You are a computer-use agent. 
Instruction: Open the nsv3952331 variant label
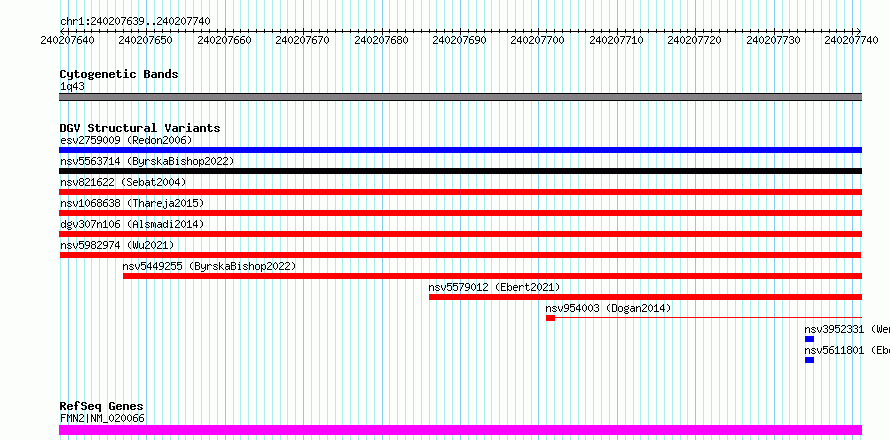pyautogui.click(x=847, y=329)
